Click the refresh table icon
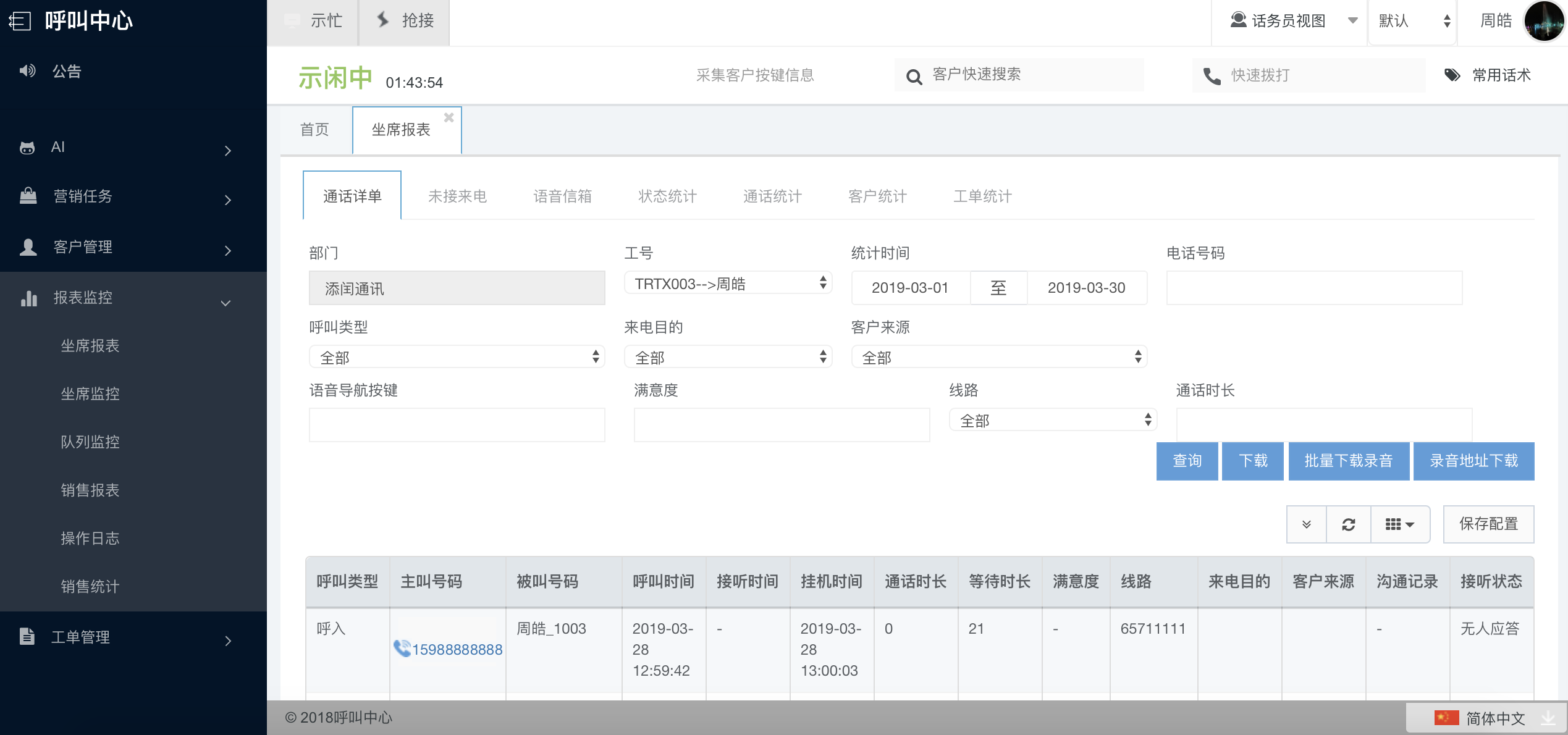 (1348, 524)
